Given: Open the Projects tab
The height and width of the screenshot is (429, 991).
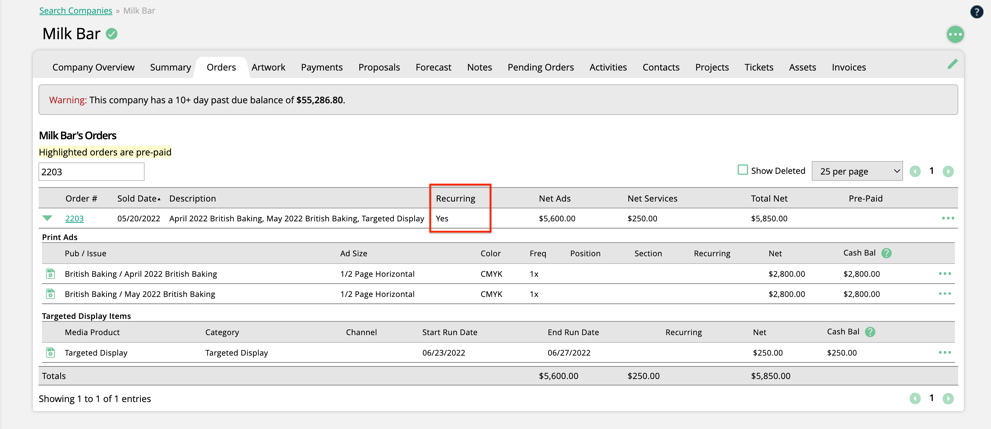Looking at the screenshot, I should (712, 67).
